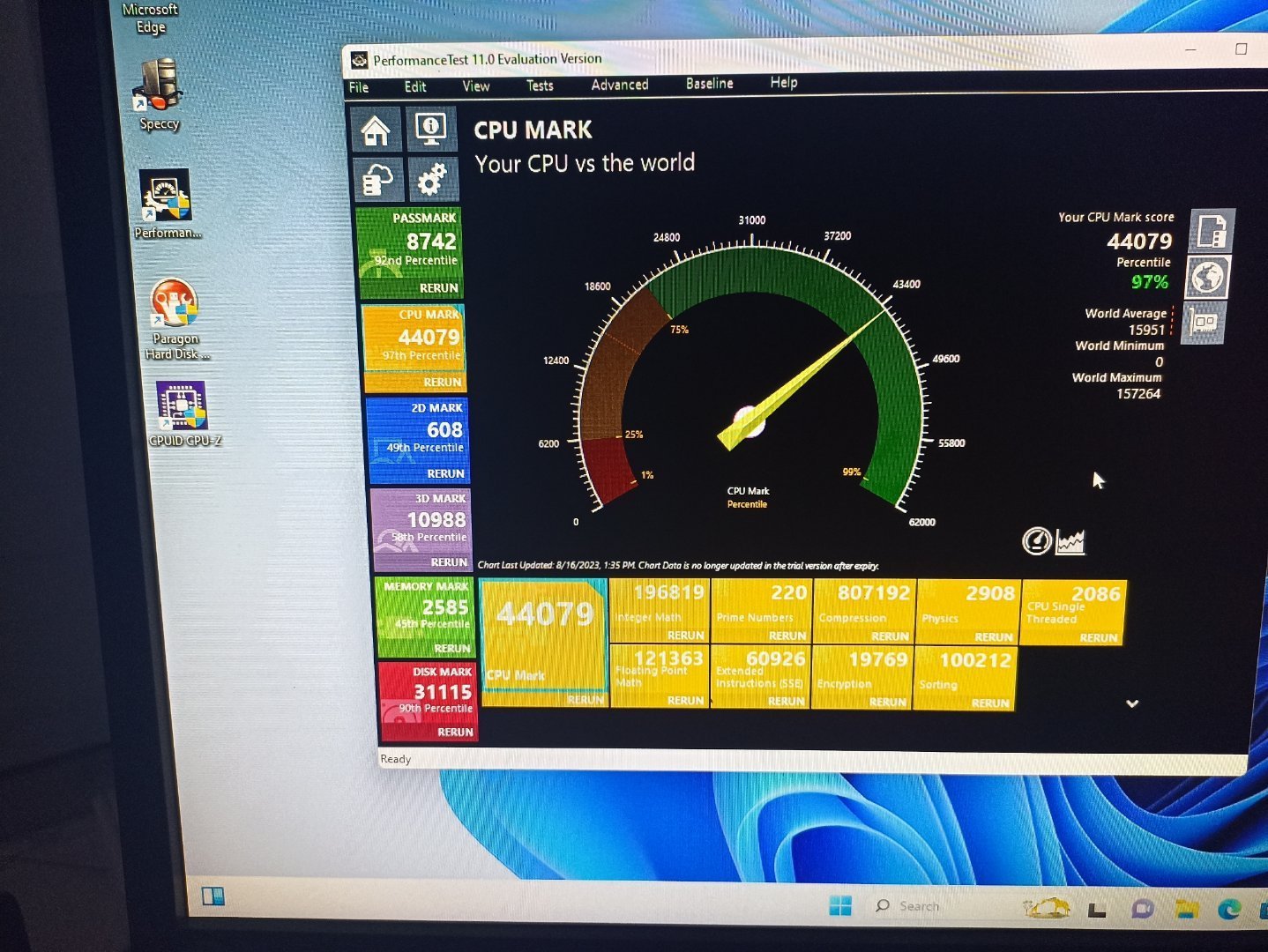This screenshot has width=1268, height=952.
Task: Open the Advanced menu
Action: point(620,85)
